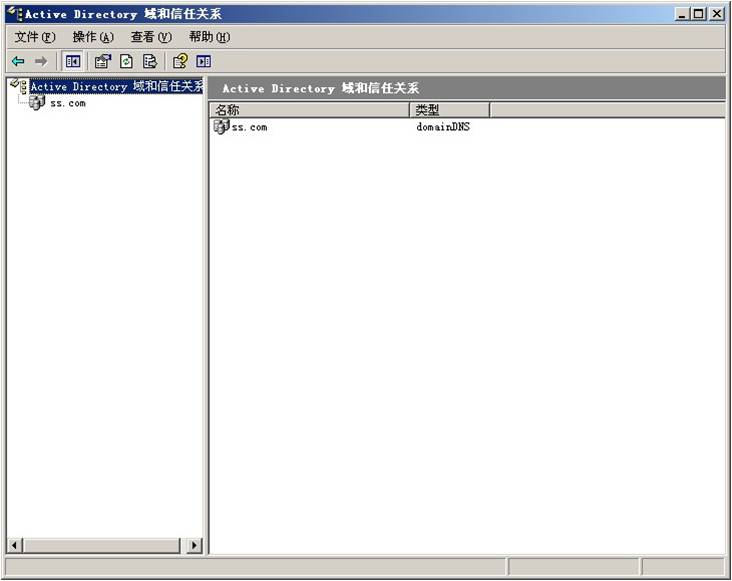Toggle the action pane toolbar icon
Image resolution: width=732 pixels, height=581 pixels.
pyautogui.click(x=204, y=61)
